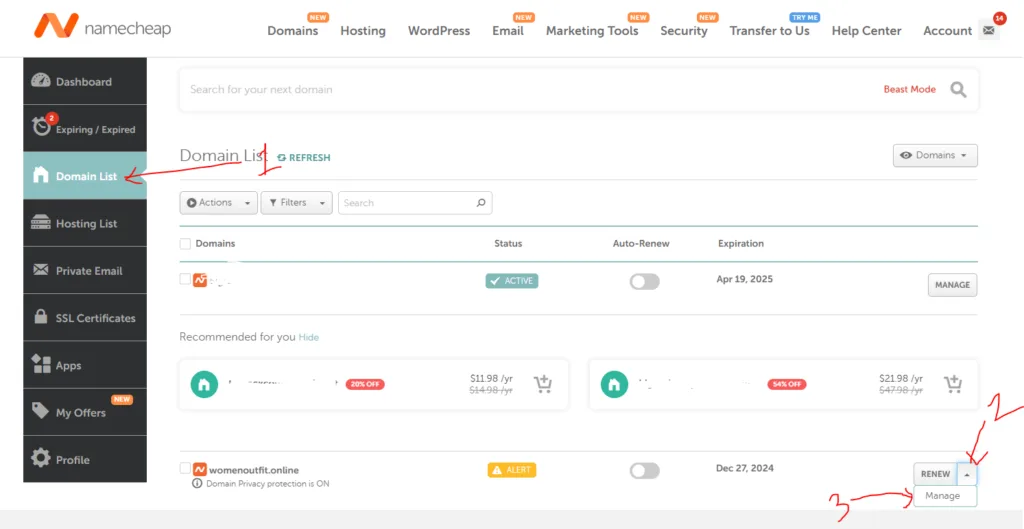Screen dimensions: 1024x529
Task: Open the WordPress top menu
Action: 439,31
